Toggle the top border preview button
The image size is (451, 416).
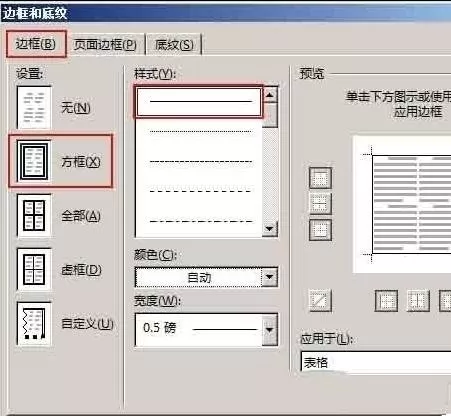(320, 178)
